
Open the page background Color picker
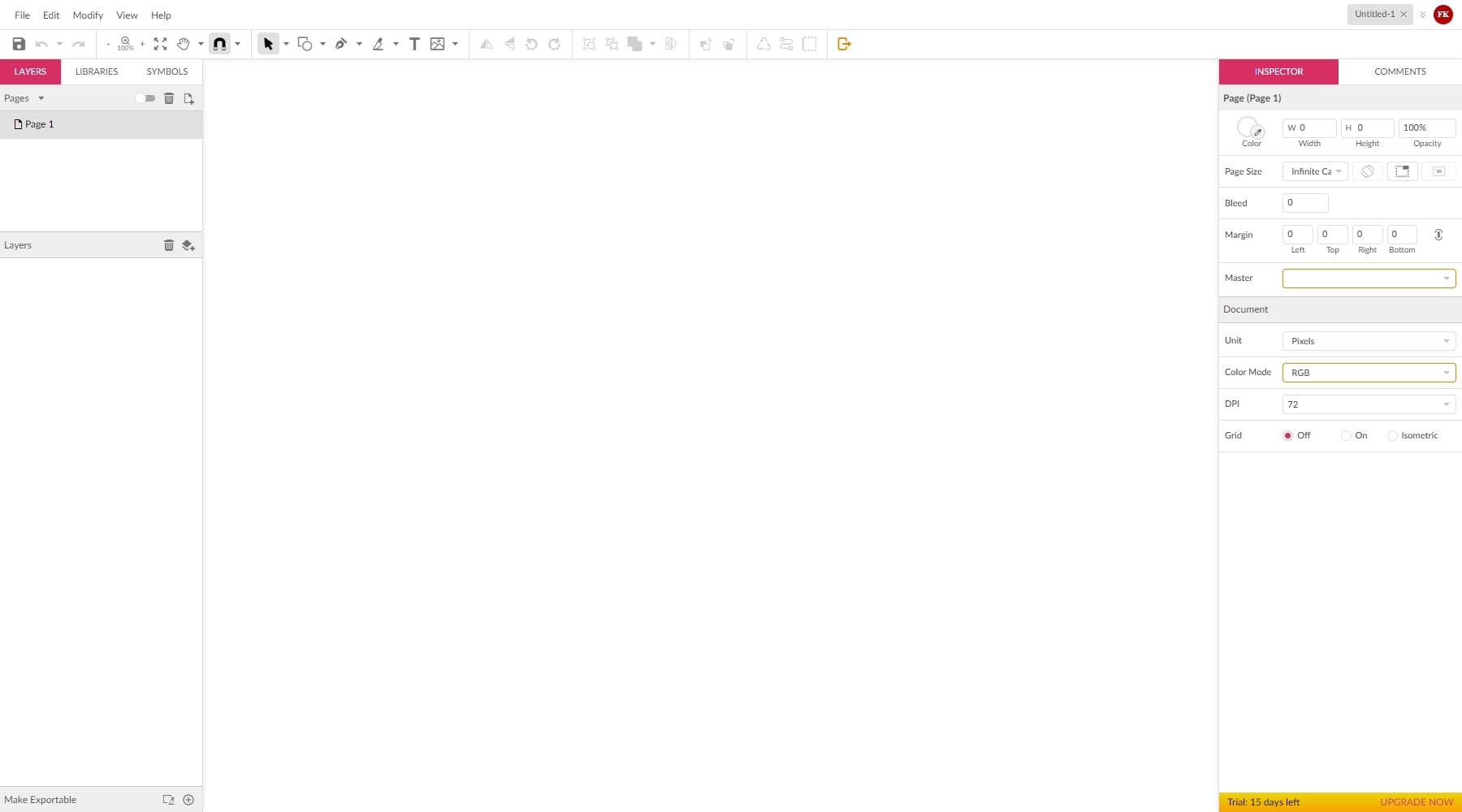coord(1249,128)
